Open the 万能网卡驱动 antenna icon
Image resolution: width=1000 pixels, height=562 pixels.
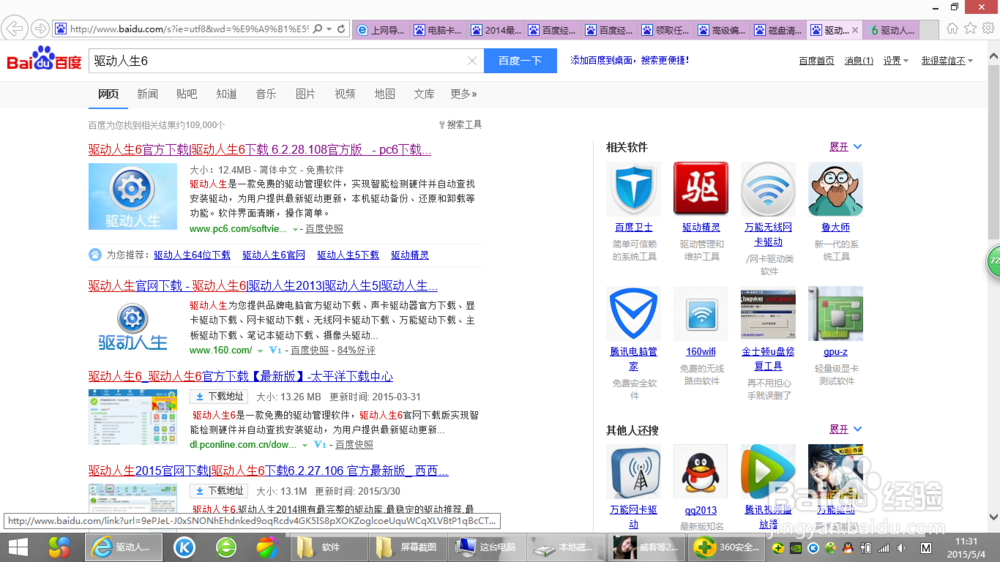[633, 471]
